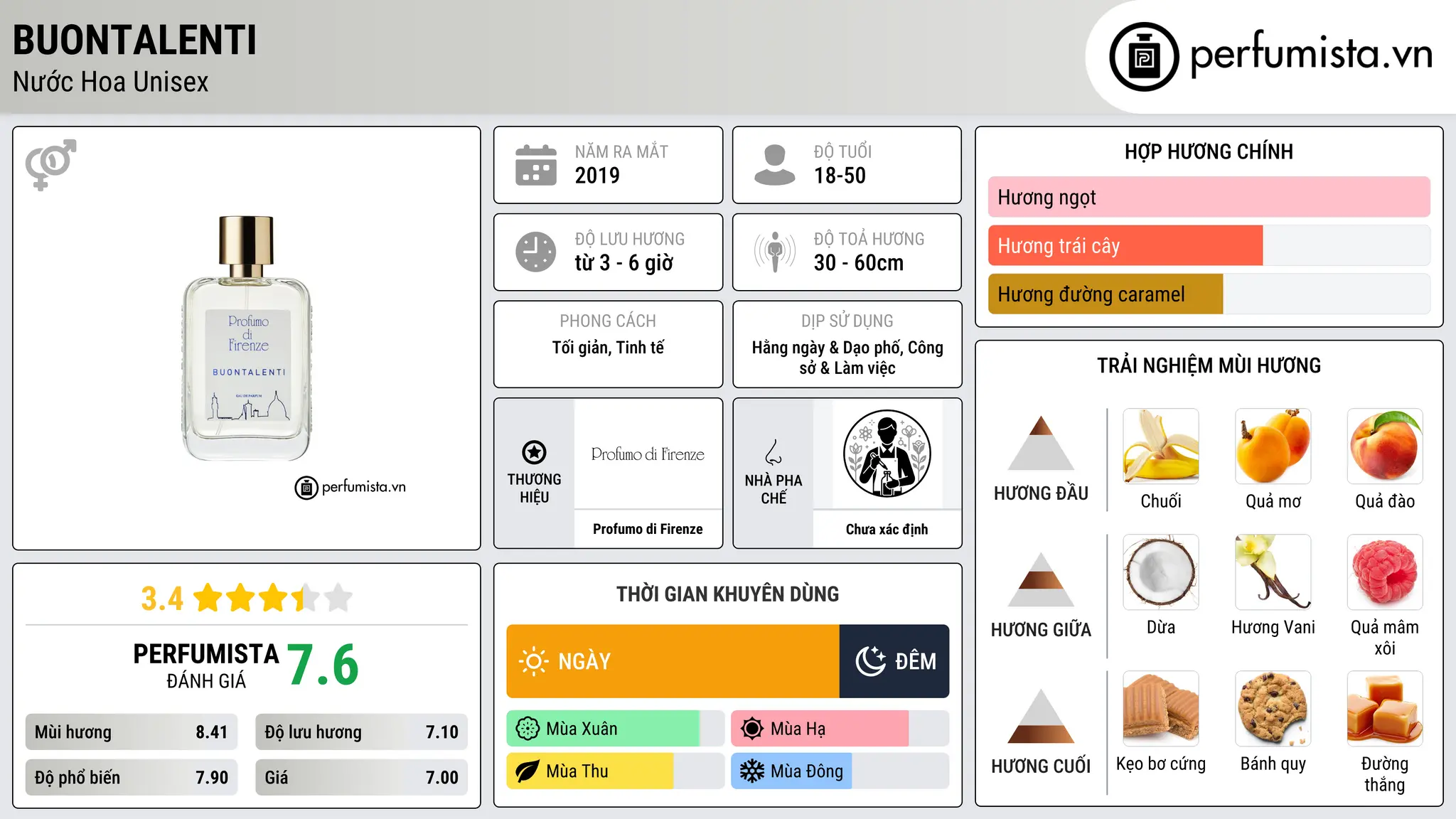This screenshot has height=819, width=1456.
Task: Click the Hương giữa pyramid icon
Action: 1041,579
